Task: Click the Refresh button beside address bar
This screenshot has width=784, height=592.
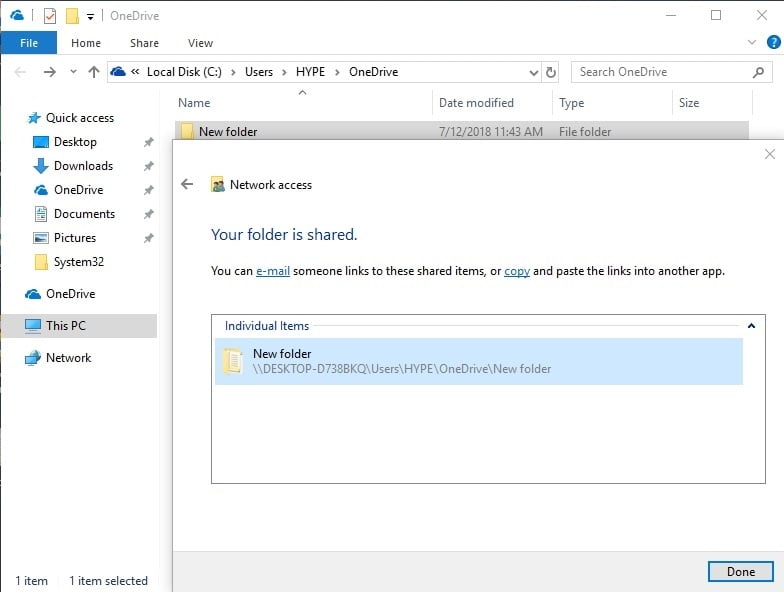Action: pos(551,72)
